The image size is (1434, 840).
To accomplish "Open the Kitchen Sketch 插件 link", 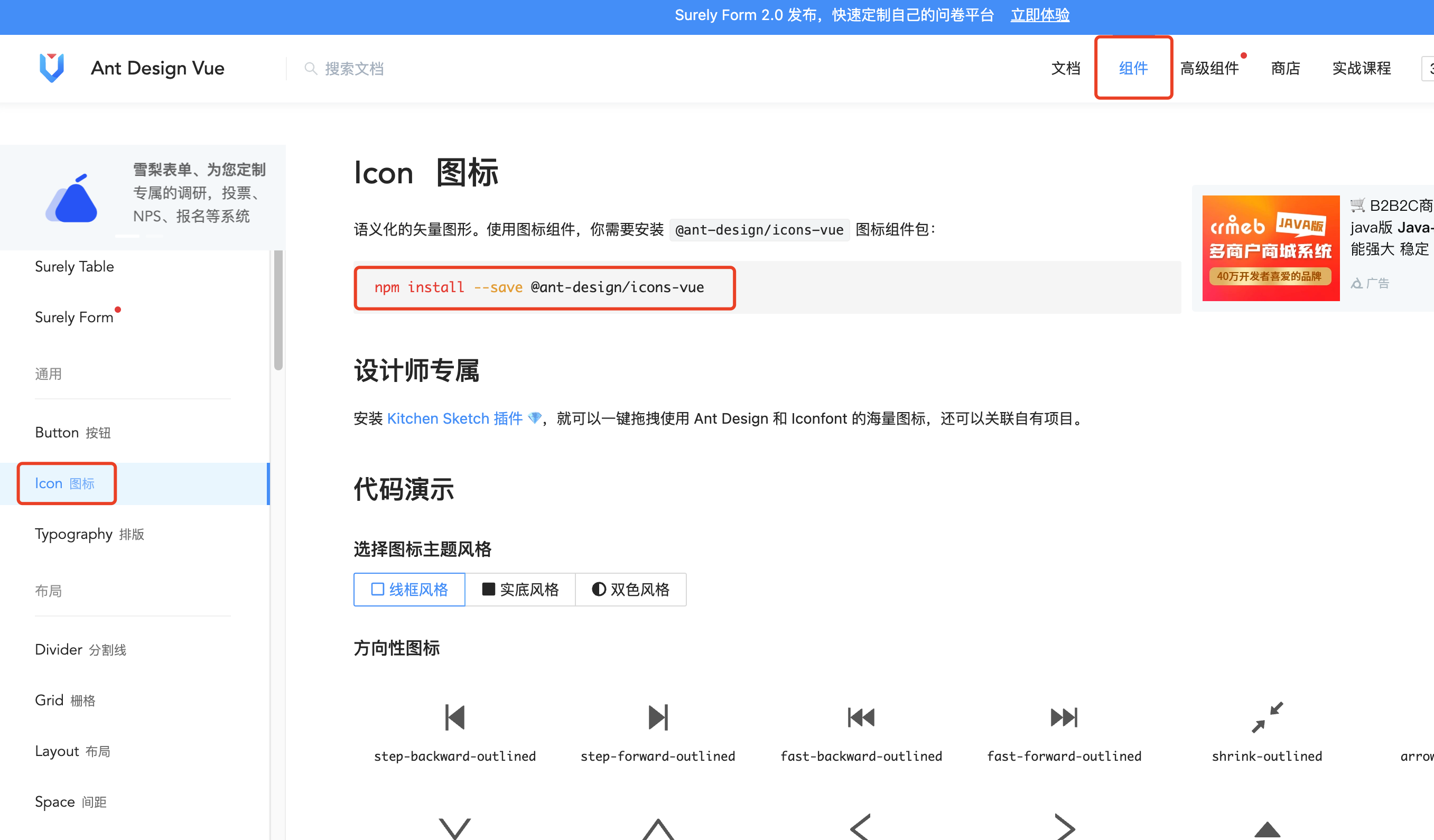I will [455, 418].
